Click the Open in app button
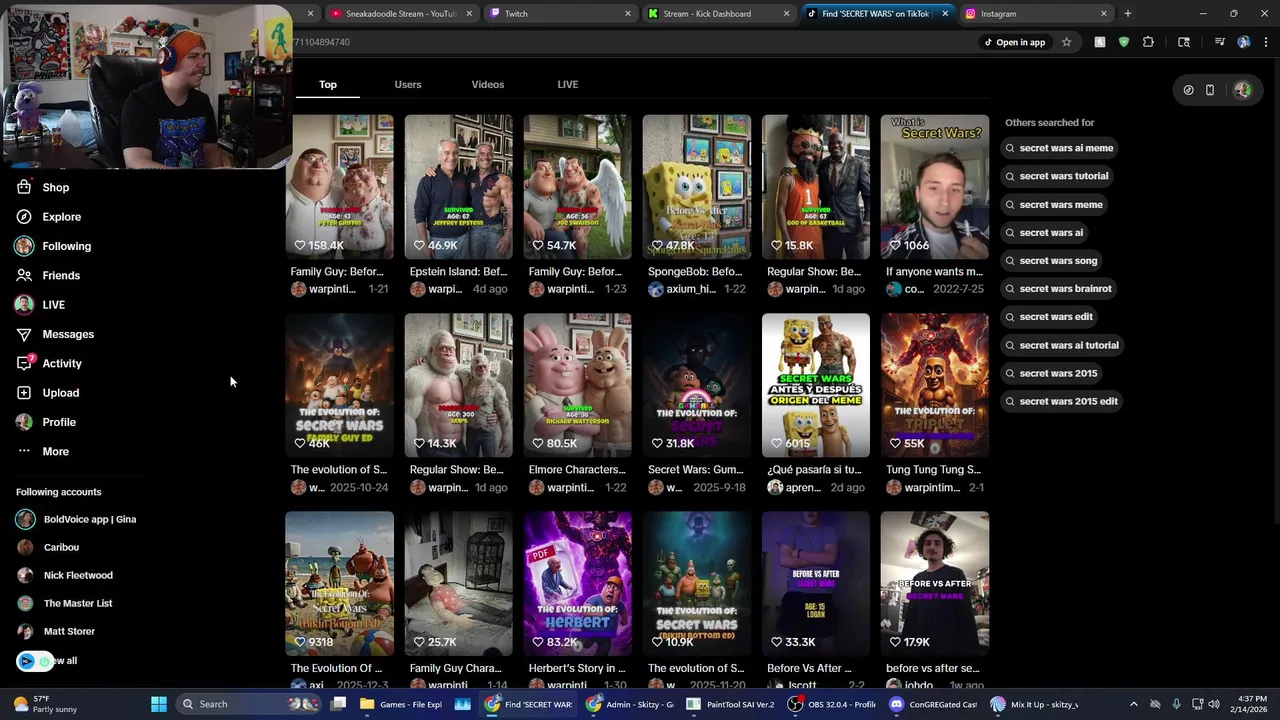This screenshot has width=1280, height=720. pyautogui.click(x=1014, y=42)
